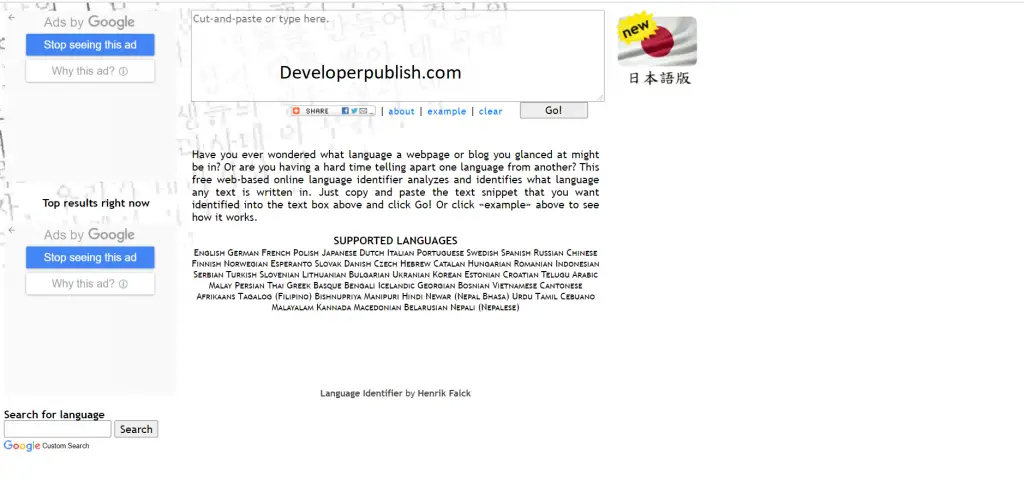Viewport: 1024px width, 481px height.
Task: Click the info icon in lower 'Why this ad?'
Action: point(123,284)
